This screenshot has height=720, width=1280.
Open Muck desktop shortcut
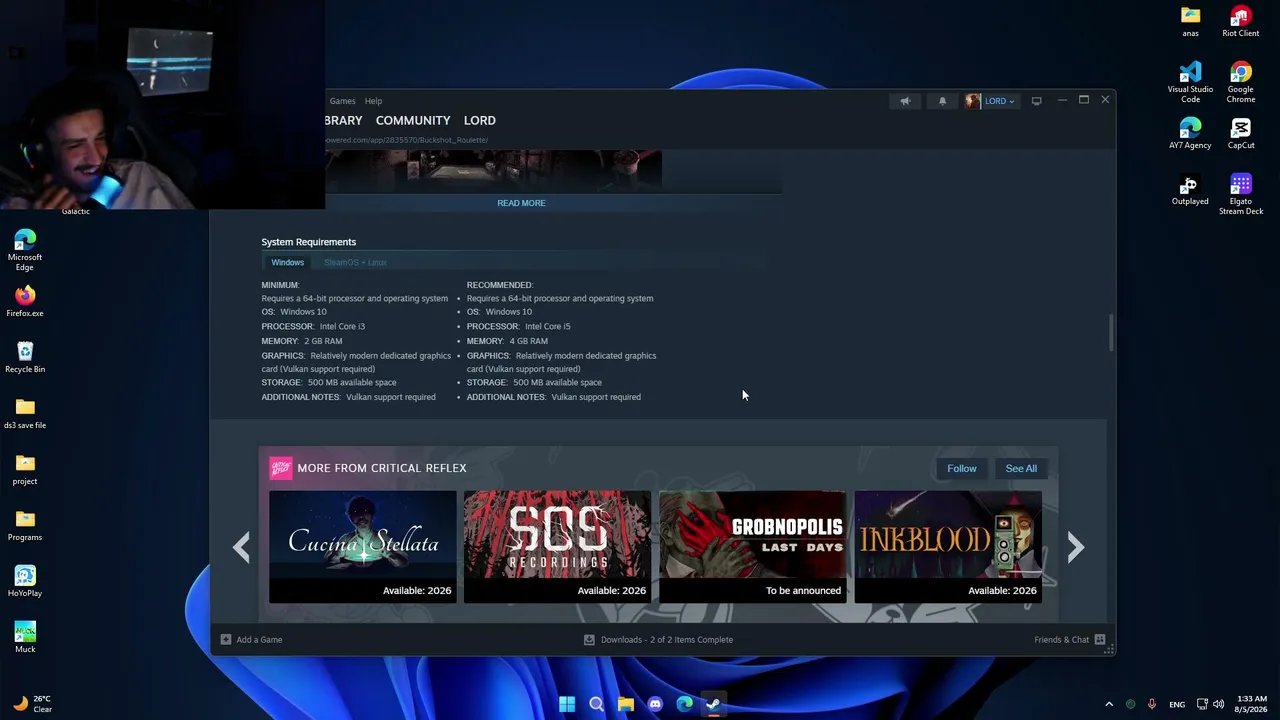tap(25, 637)
